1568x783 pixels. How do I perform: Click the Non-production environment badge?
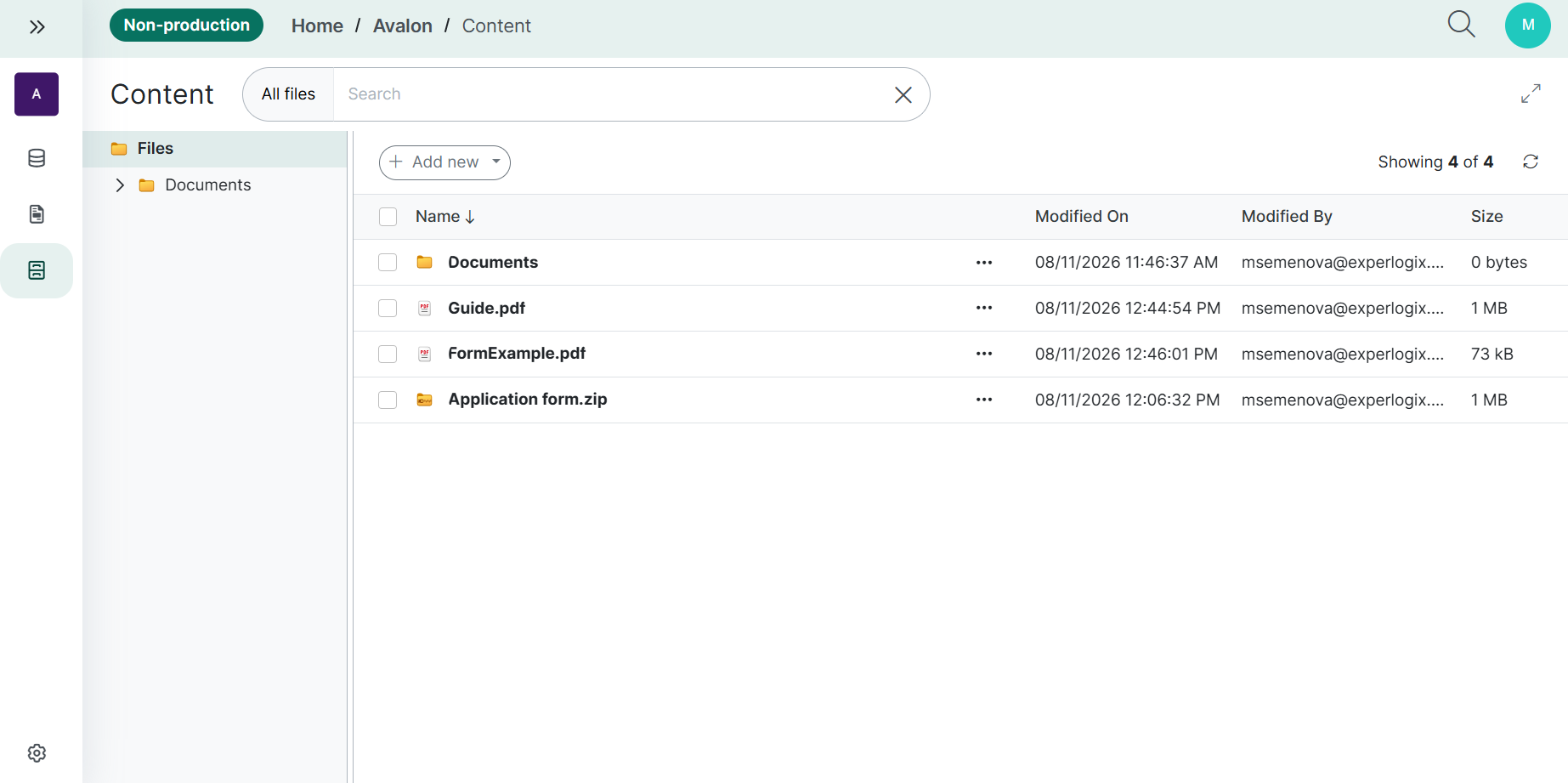186,26
